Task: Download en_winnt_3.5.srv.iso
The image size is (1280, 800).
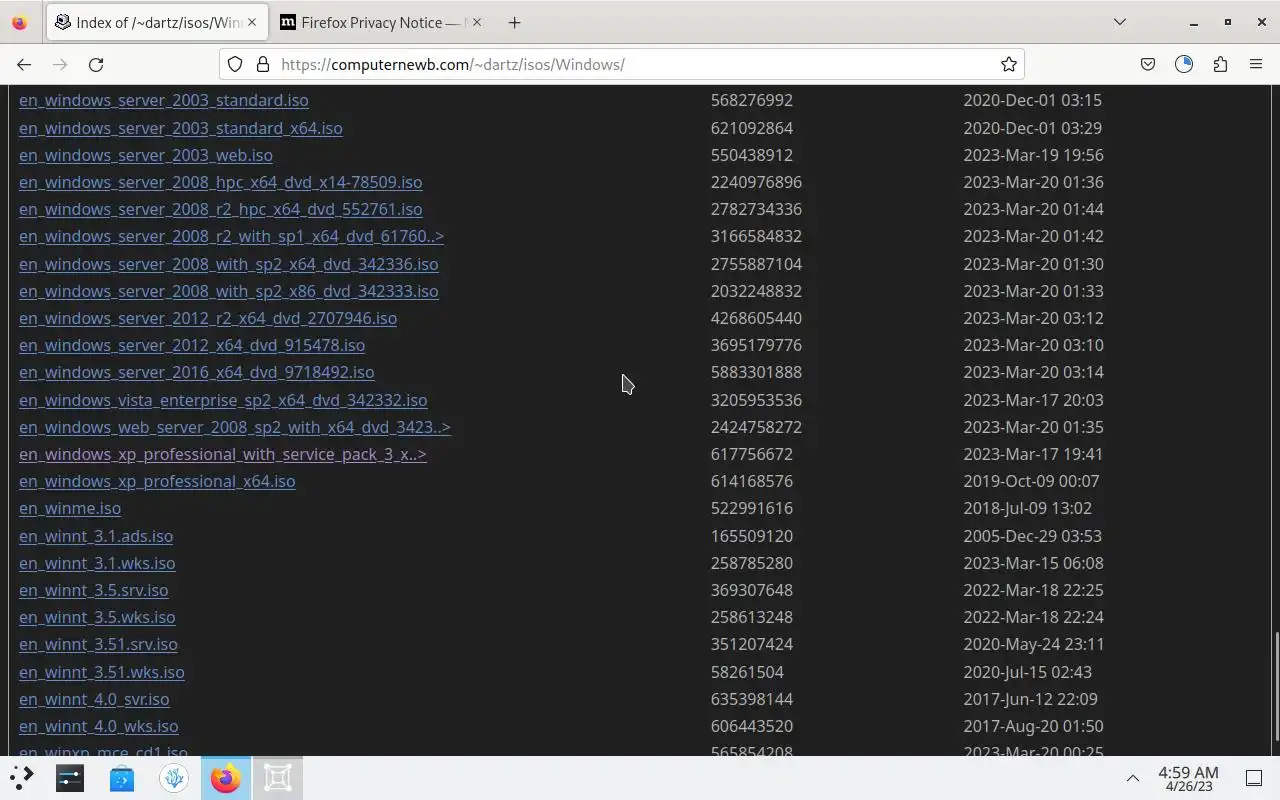Action: coord(94,590)
